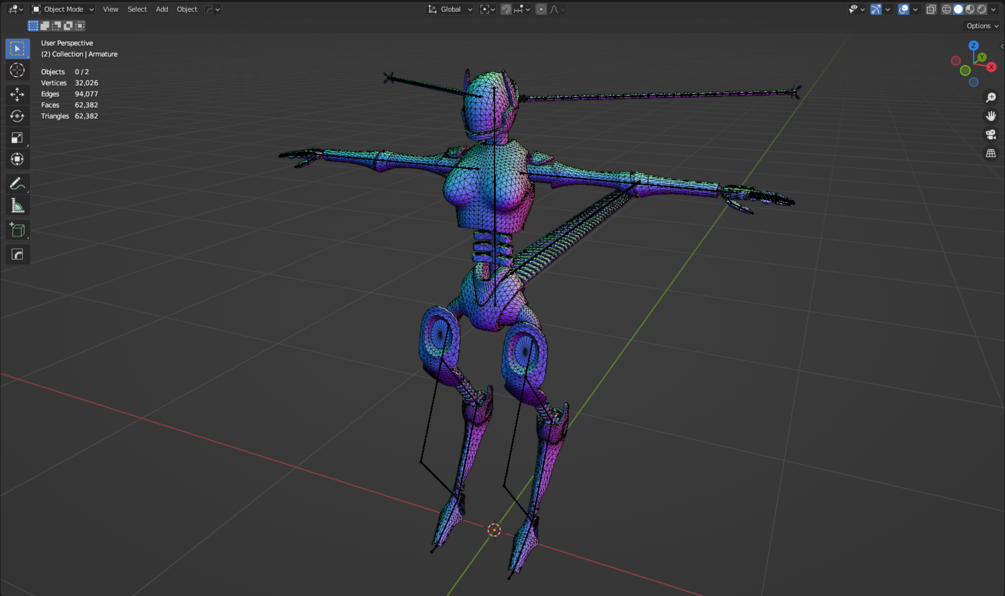This screenshot has width=1005, height=596.
Task: Click the negative Z gizmo circle
Action: pos(974,82)
